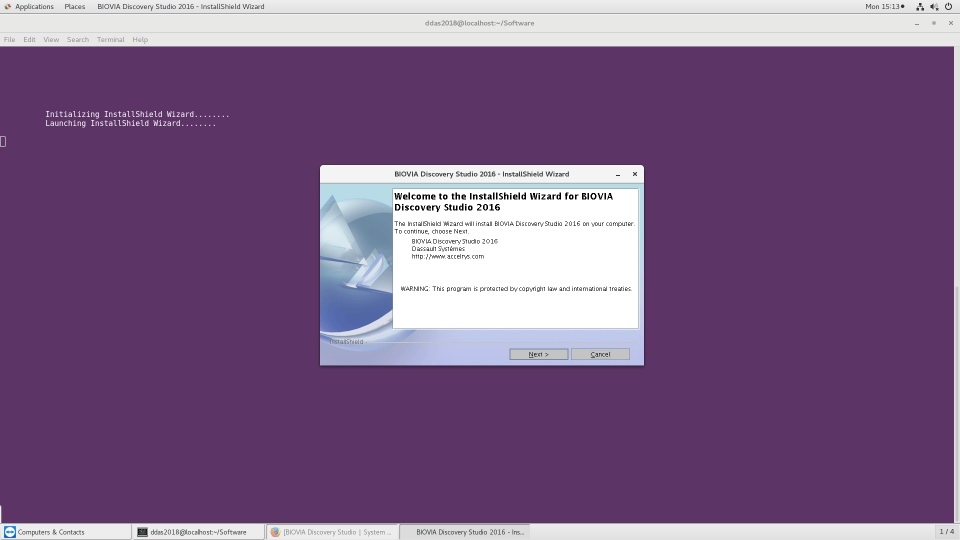Open the network status icon
Viewport: 960px width, 540px height.
920,7
